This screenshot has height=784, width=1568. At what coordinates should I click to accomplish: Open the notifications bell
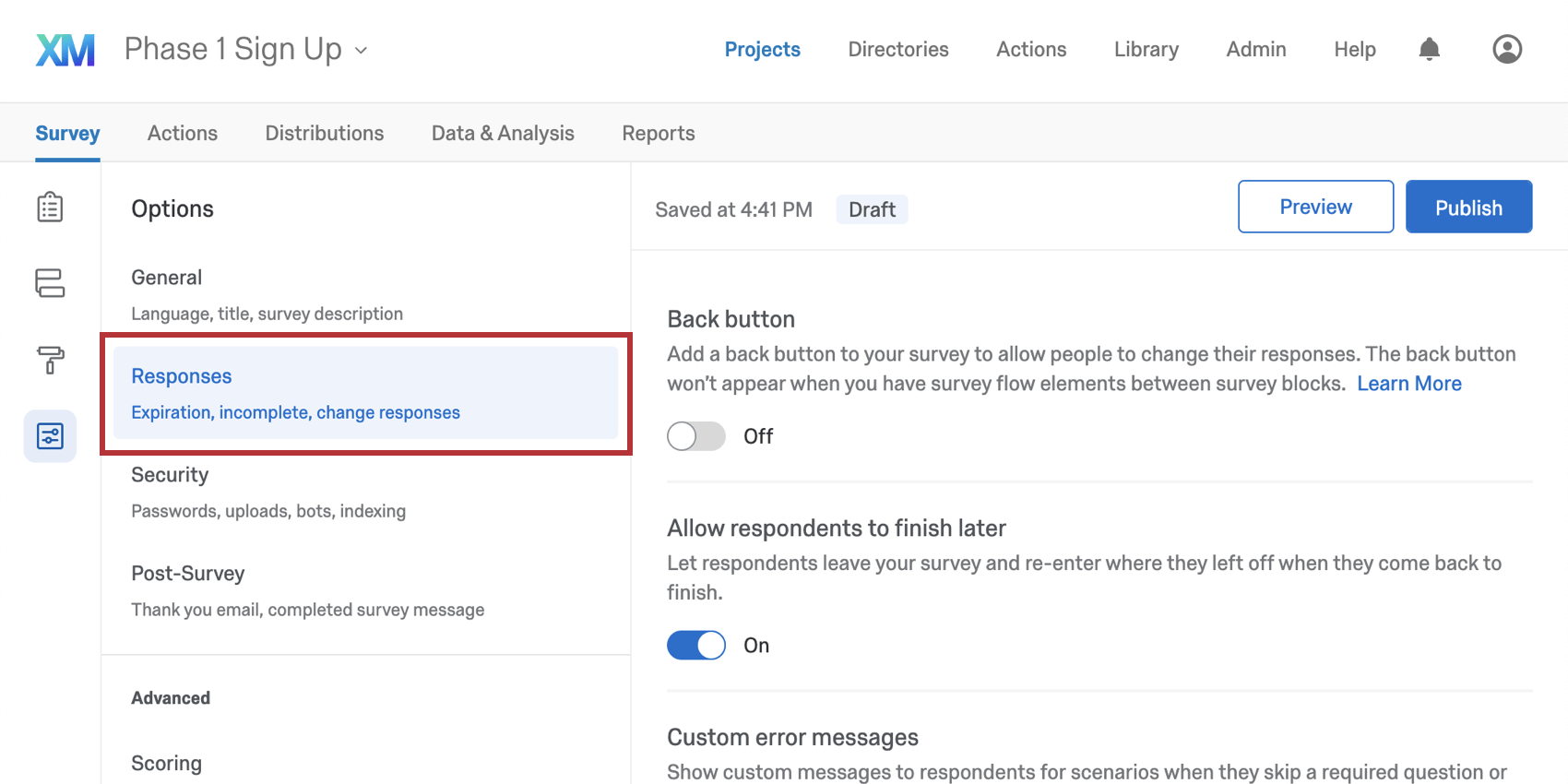point(1429,49)
